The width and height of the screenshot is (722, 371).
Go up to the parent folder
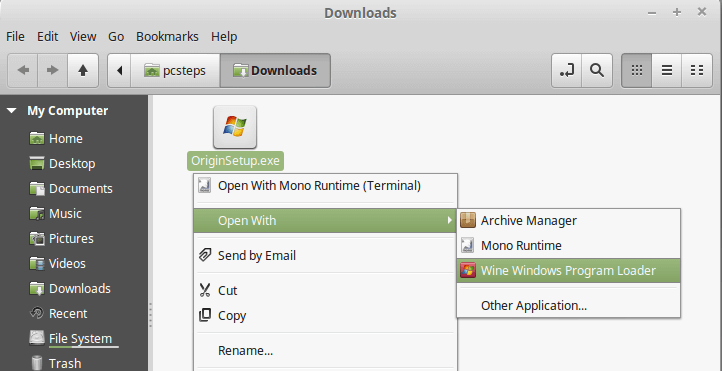click(x=83, y=70)
